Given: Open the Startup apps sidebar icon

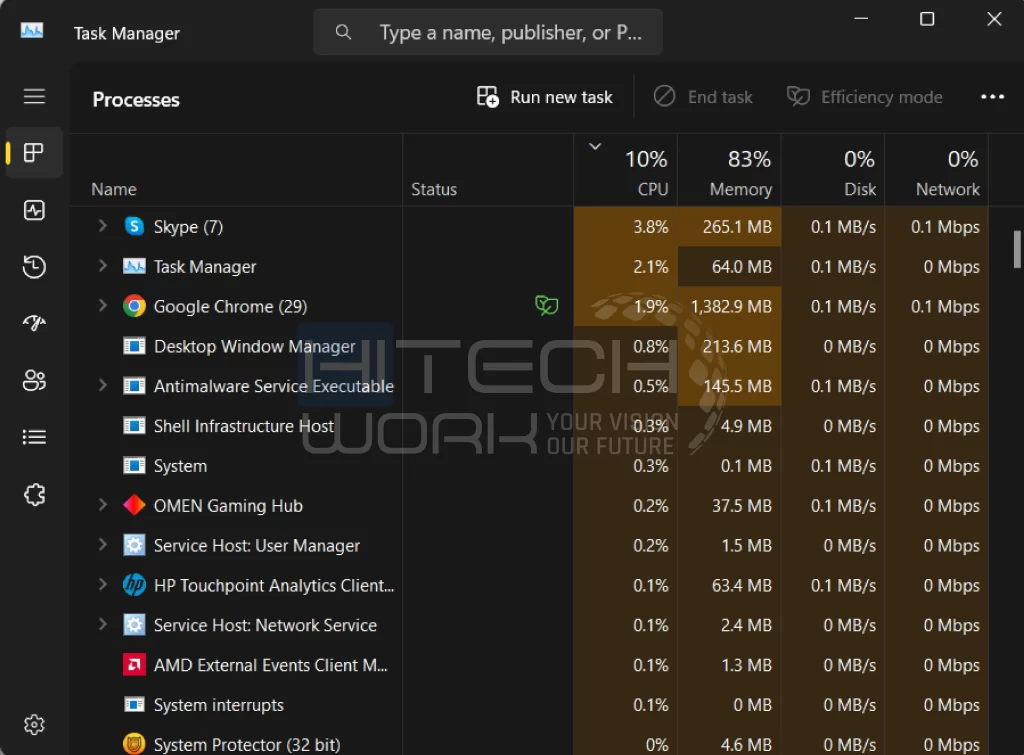Looking at the screenshot, I should click(x=34, y=323).
